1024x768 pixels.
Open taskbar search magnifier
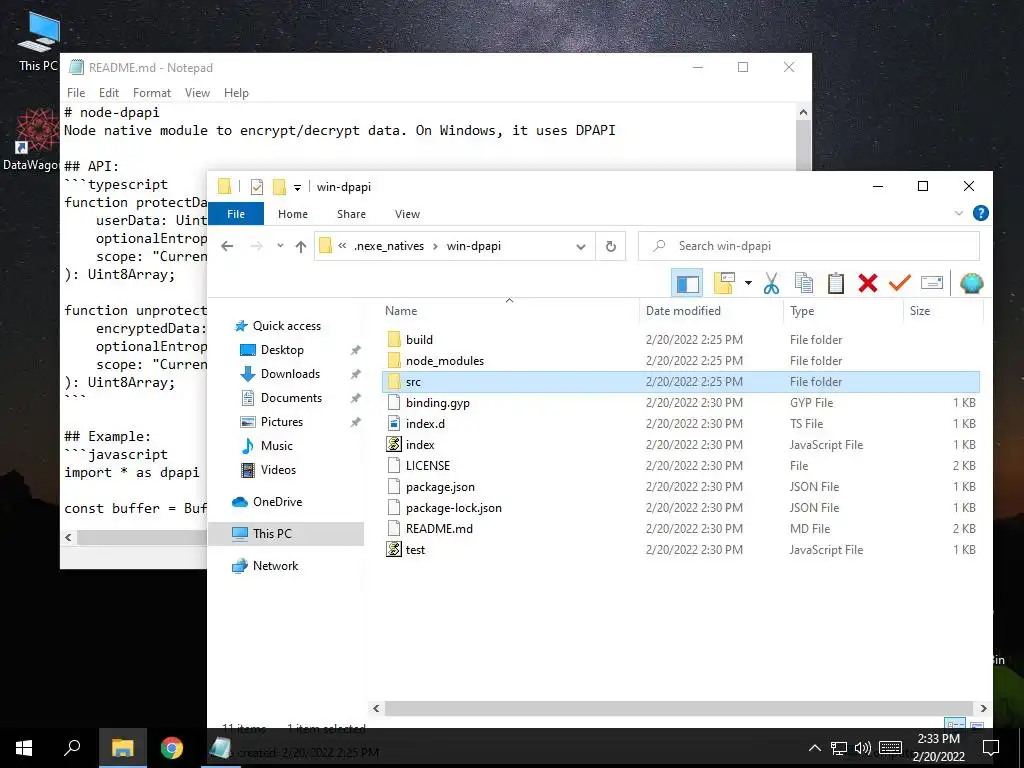coord(72,748)
